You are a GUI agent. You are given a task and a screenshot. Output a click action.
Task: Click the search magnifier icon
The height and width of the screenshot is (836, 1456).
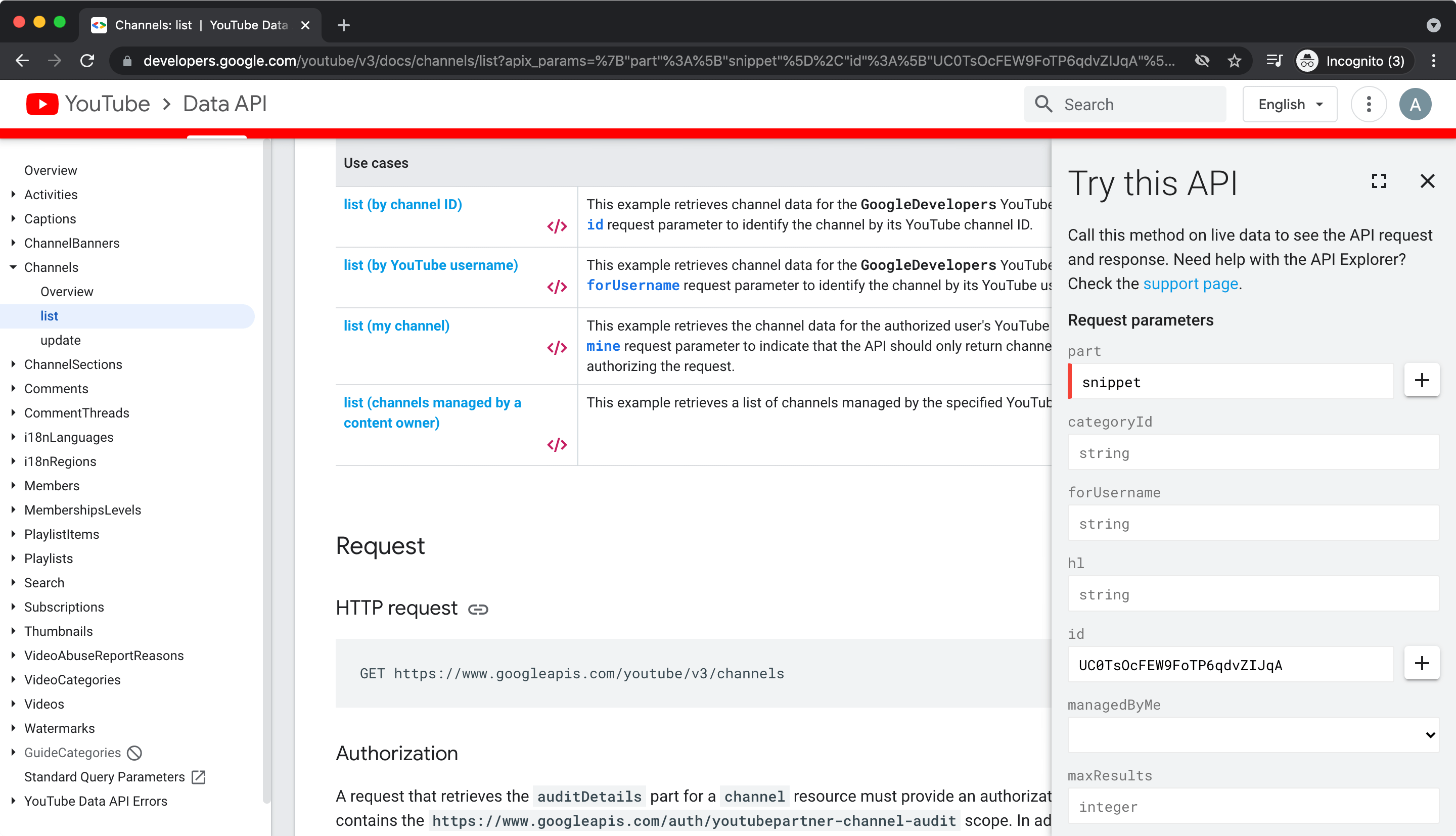click(x=1043, y=104)
